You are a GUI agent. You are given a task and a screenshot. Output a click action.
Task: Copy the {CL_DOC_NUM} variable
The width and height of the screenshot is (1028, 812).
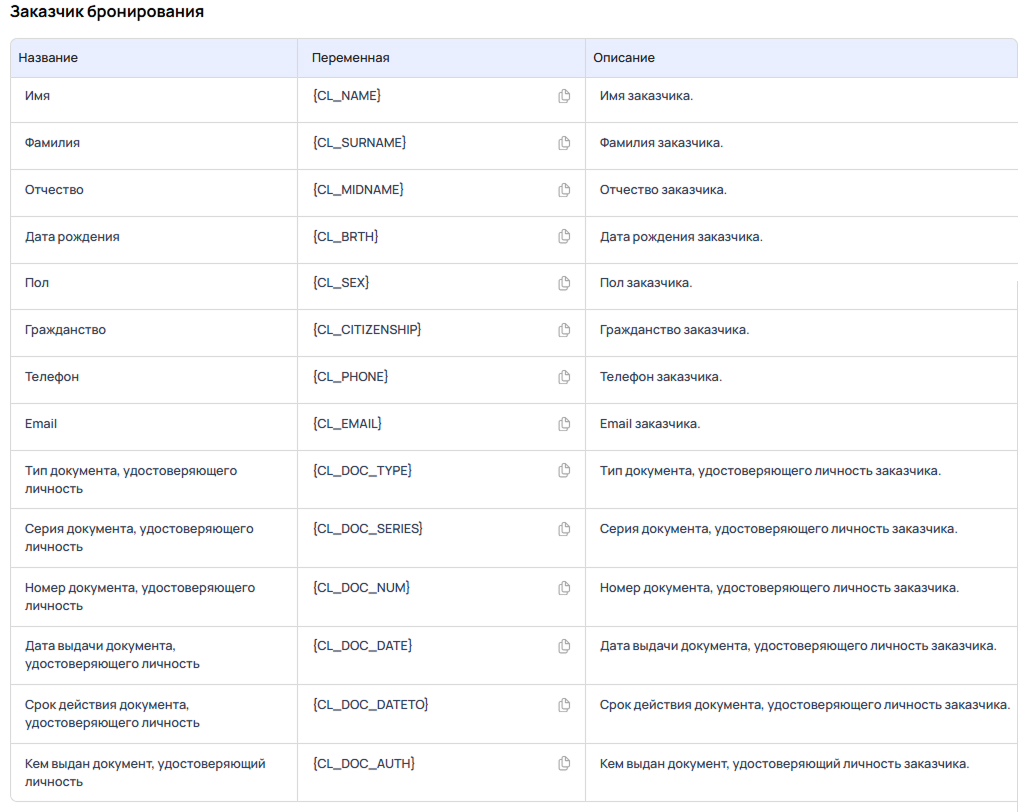tap(564, 587)
